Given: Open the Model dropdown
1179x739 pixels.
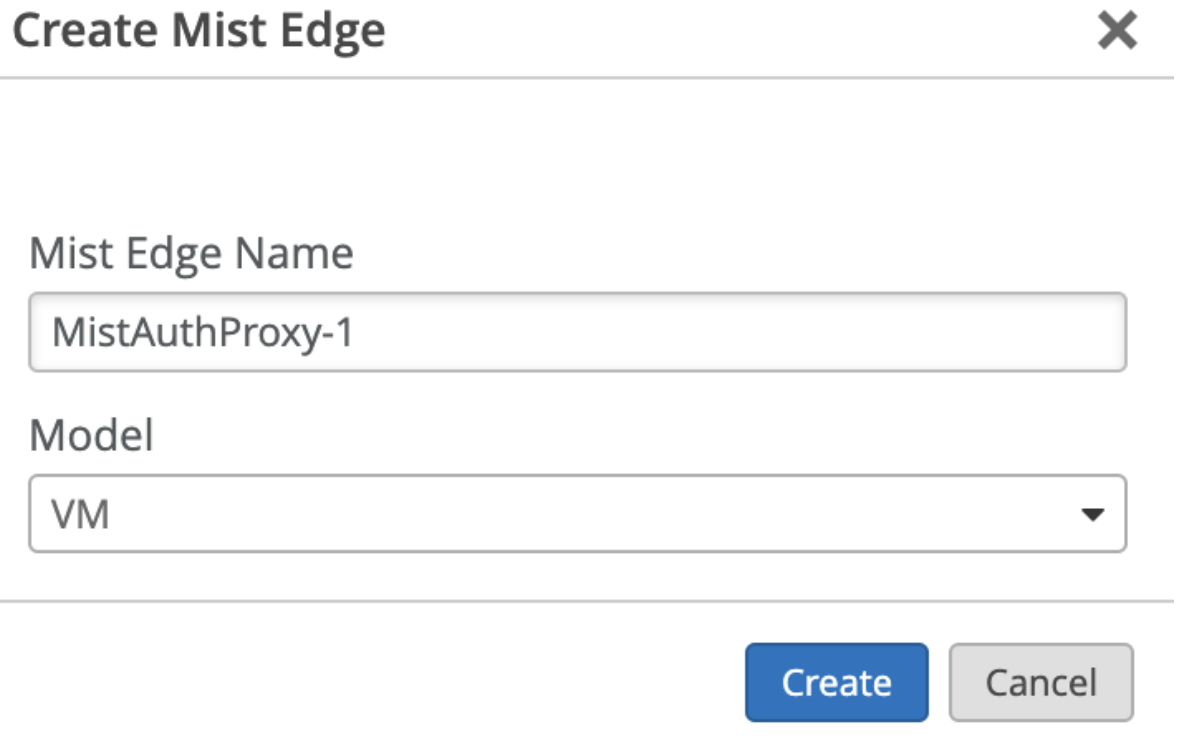Looking at the screenshot, I should tap(577, 514).
